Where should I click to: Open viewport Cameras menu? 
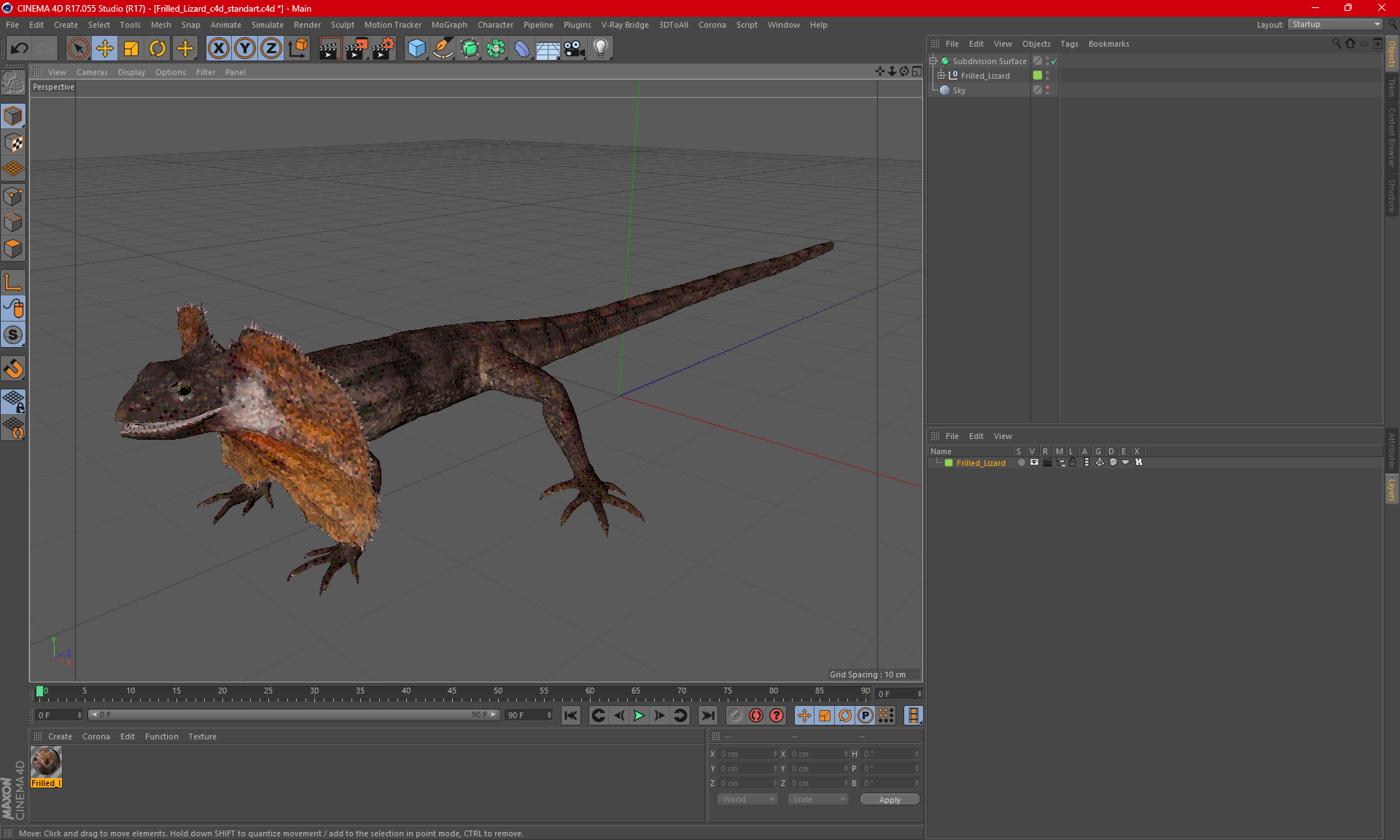pos(92,72)
